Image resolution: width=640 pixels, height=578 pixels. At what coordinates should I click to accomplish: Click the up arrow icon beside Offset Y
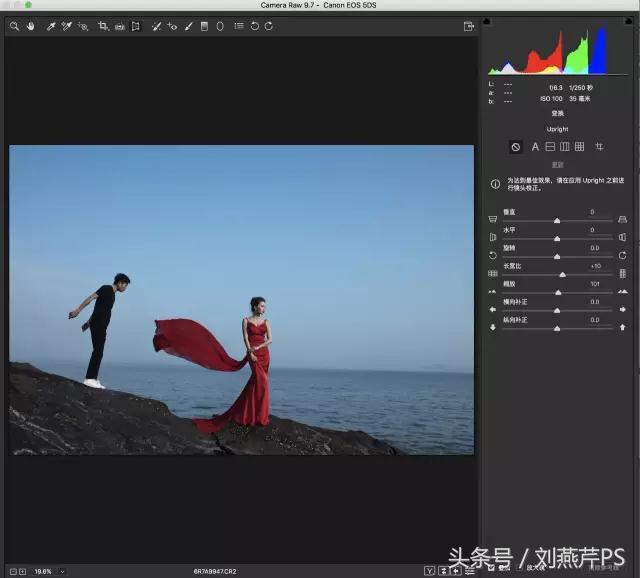tap(622, 327)
